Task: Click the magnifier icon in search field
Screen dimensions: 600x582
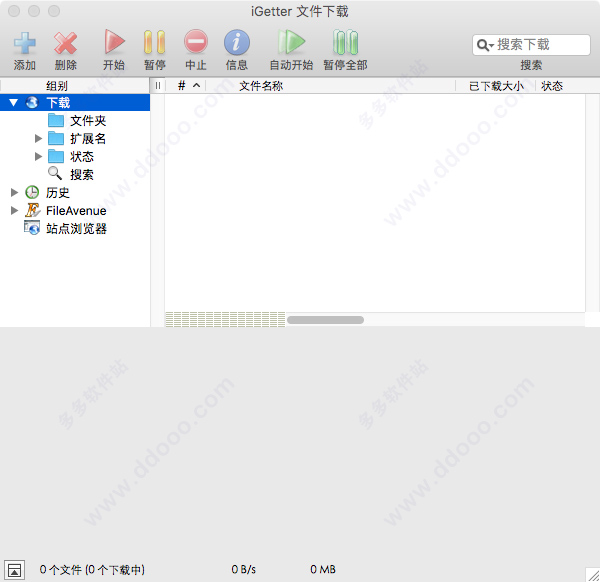Action: pyautogui.click(x=483, y=45)
